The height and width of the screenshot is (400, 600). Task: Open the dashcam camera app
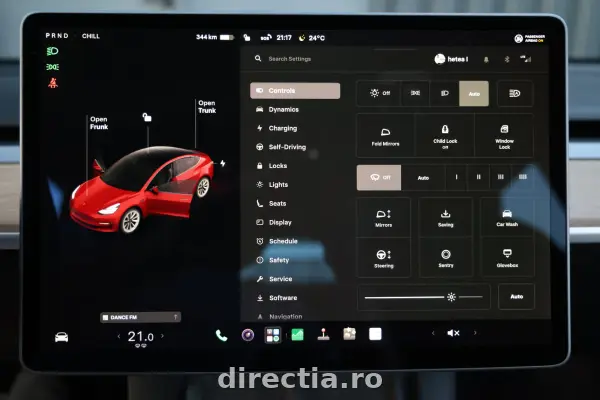point(248,335)
